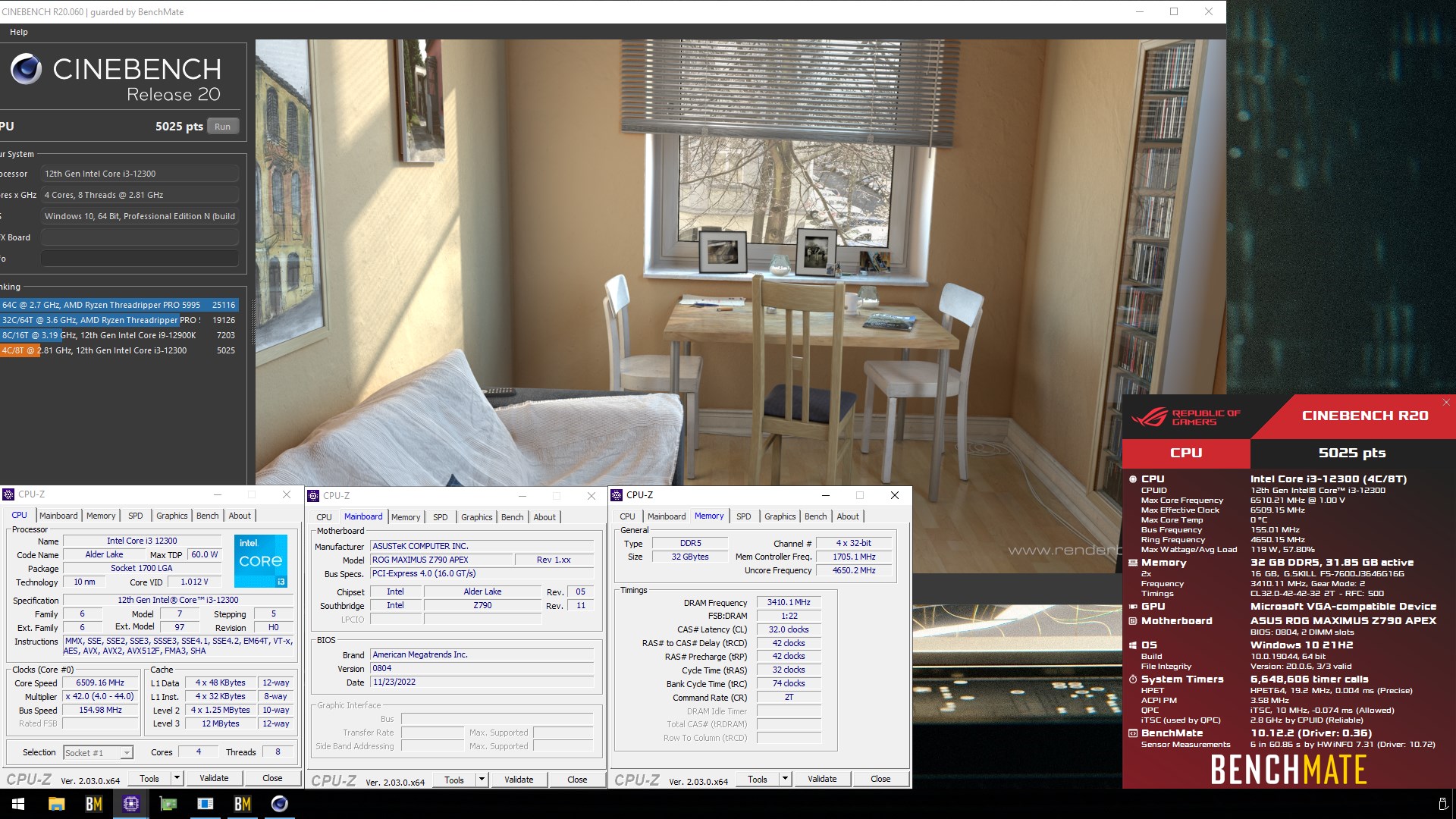Click the CPU red tab in BenchMate panel

tap(1186, 453)
